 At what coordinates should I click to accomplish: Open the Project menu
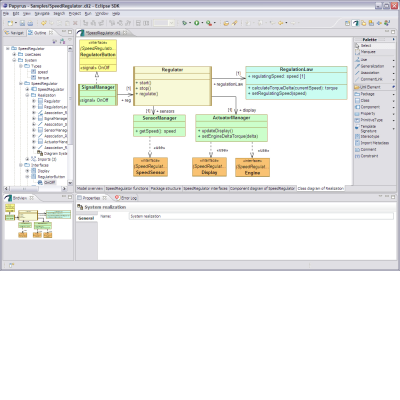[75, 14]
